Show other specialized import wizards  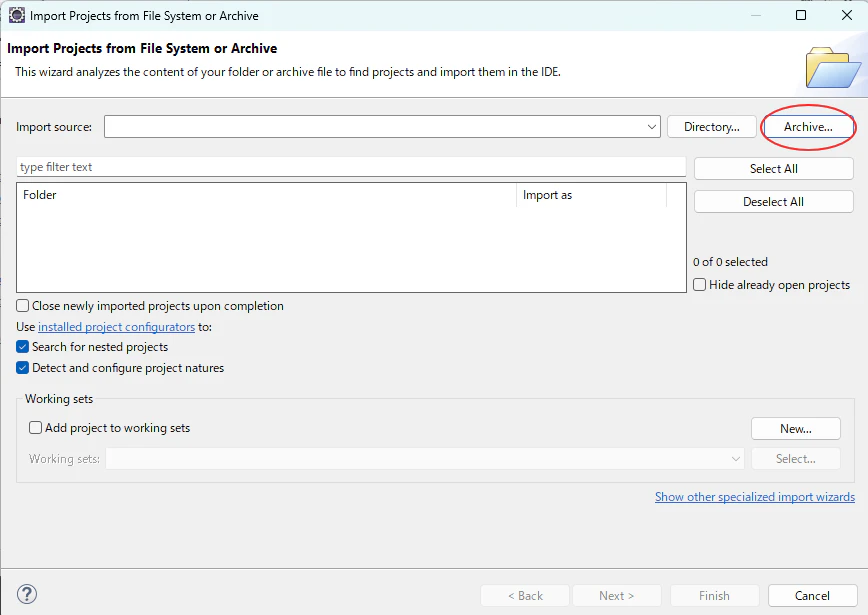[x=755, y=497]
